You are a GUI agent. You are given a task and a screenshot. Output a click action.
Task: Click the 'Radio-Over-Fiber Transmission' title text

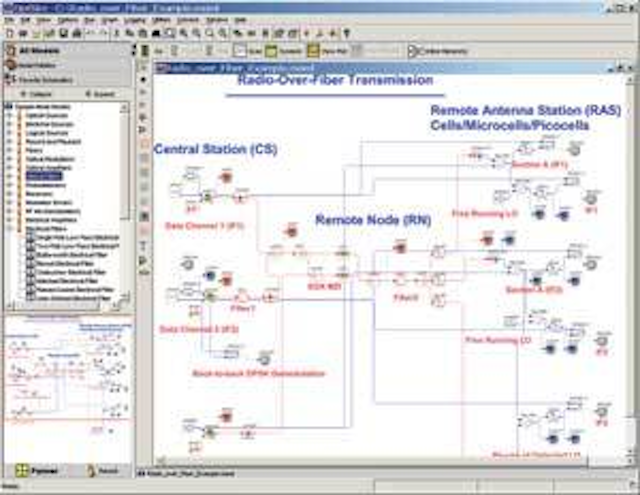point(335,80)
